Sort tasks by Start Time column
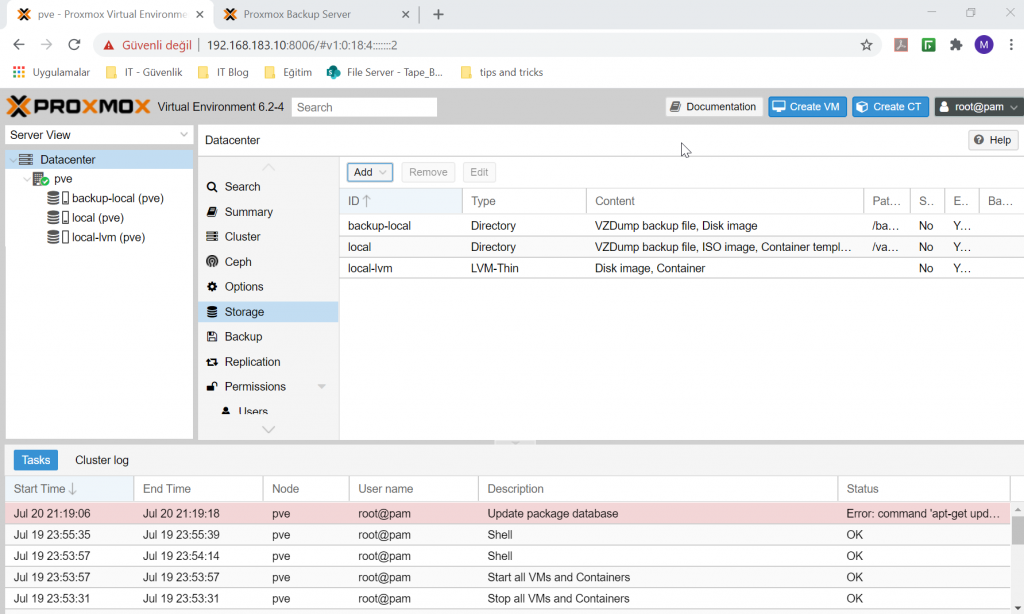The image size is (1024, 614). point(69,489)
